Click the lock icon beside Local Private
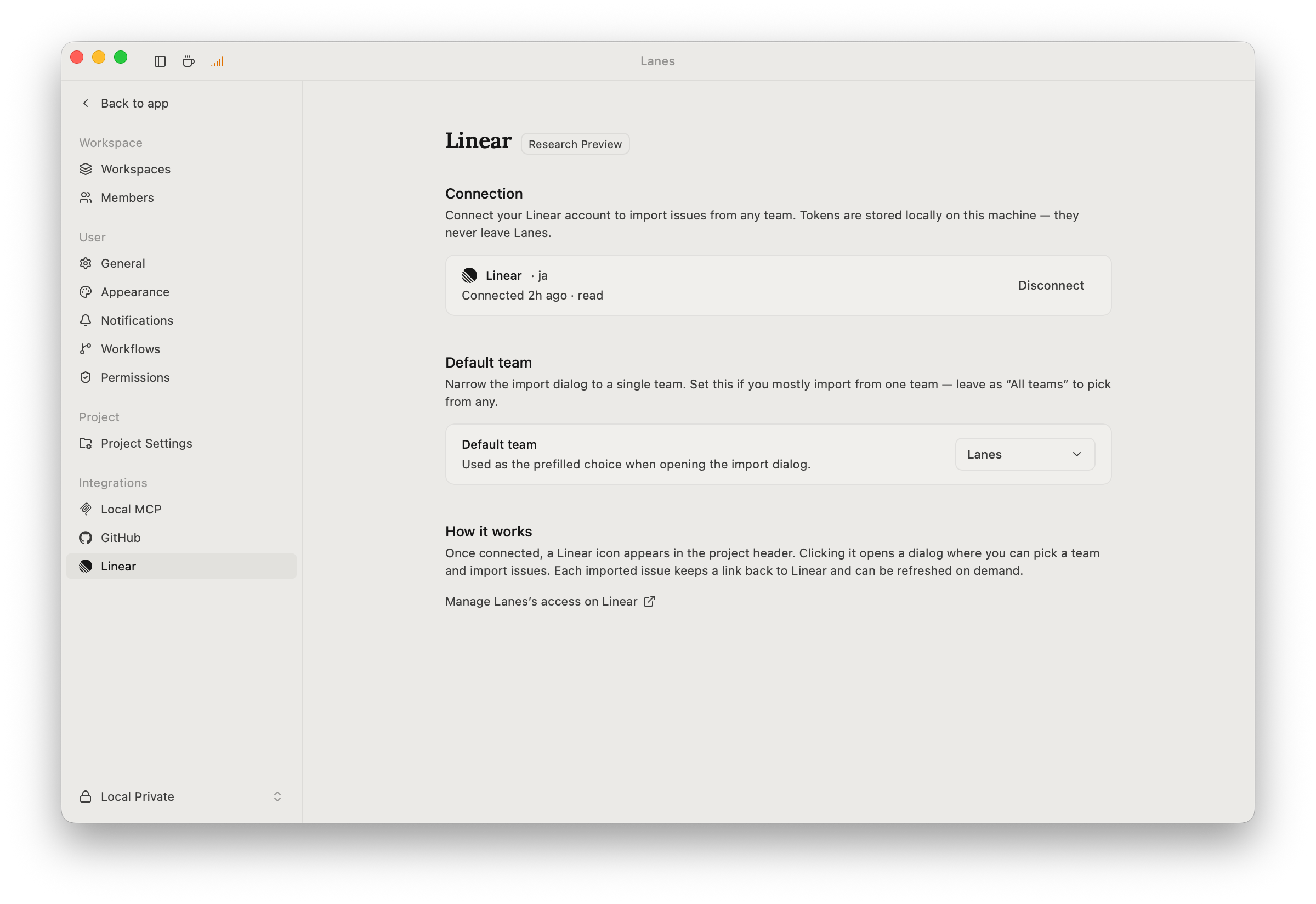 (86, 797)
